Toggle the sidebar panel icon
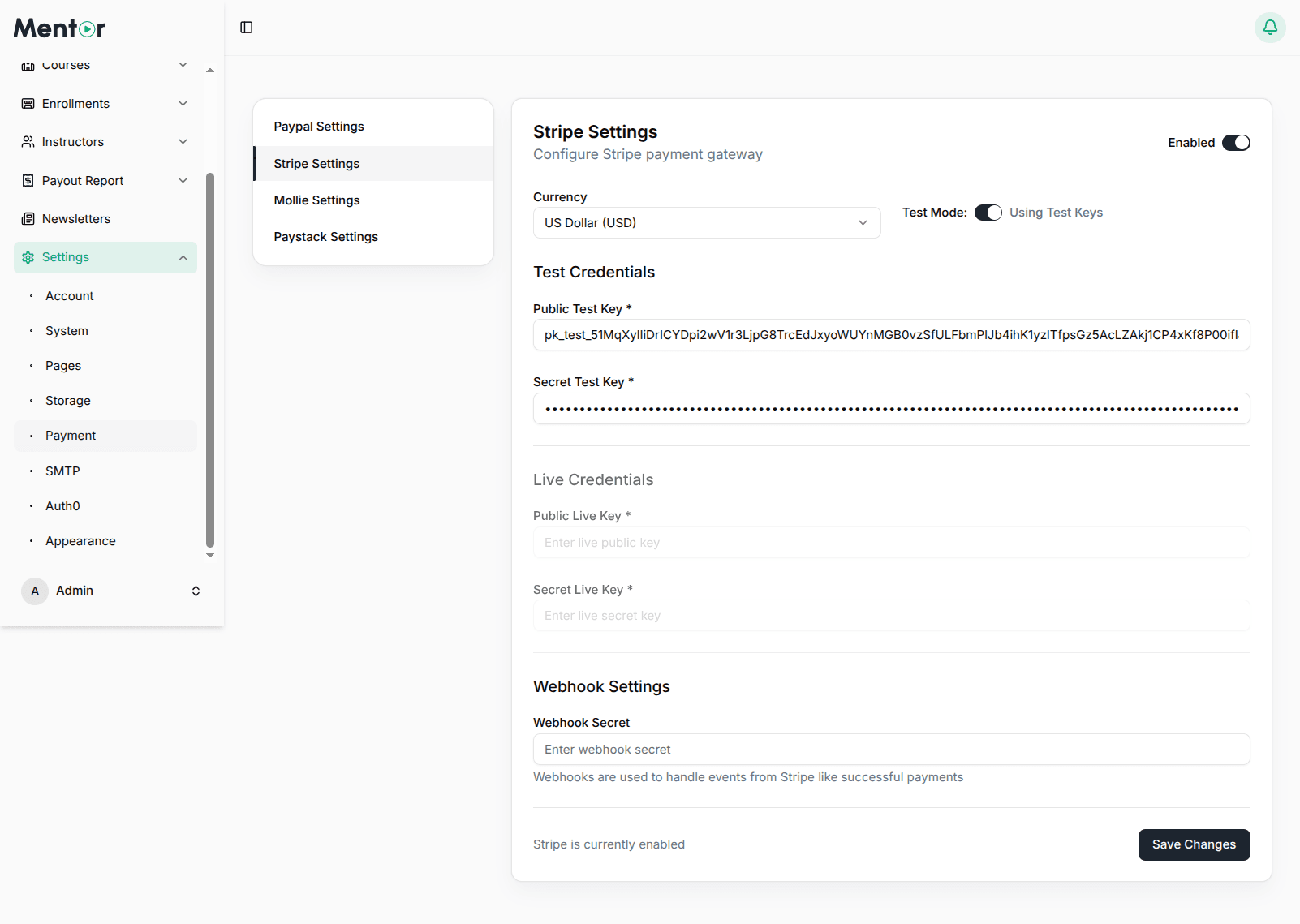Viewport: 1300px width, 924px height. [x=245, y=27]
